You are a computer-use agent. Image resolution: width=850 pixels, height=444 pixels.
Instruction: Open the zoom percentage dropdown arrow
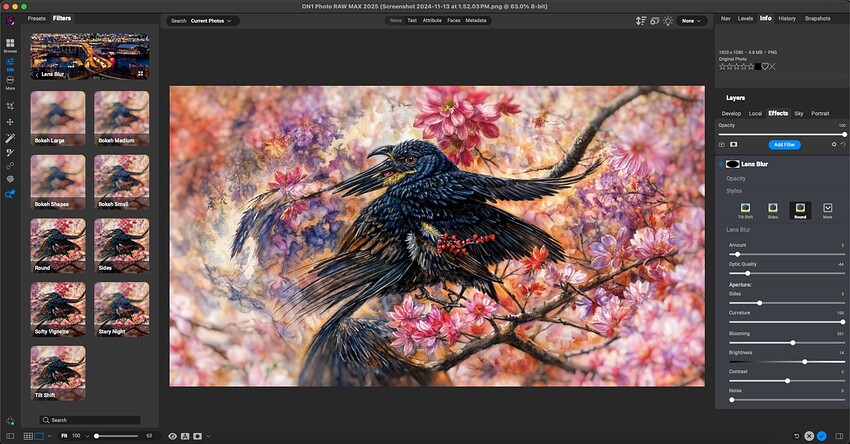pos(87,436)
